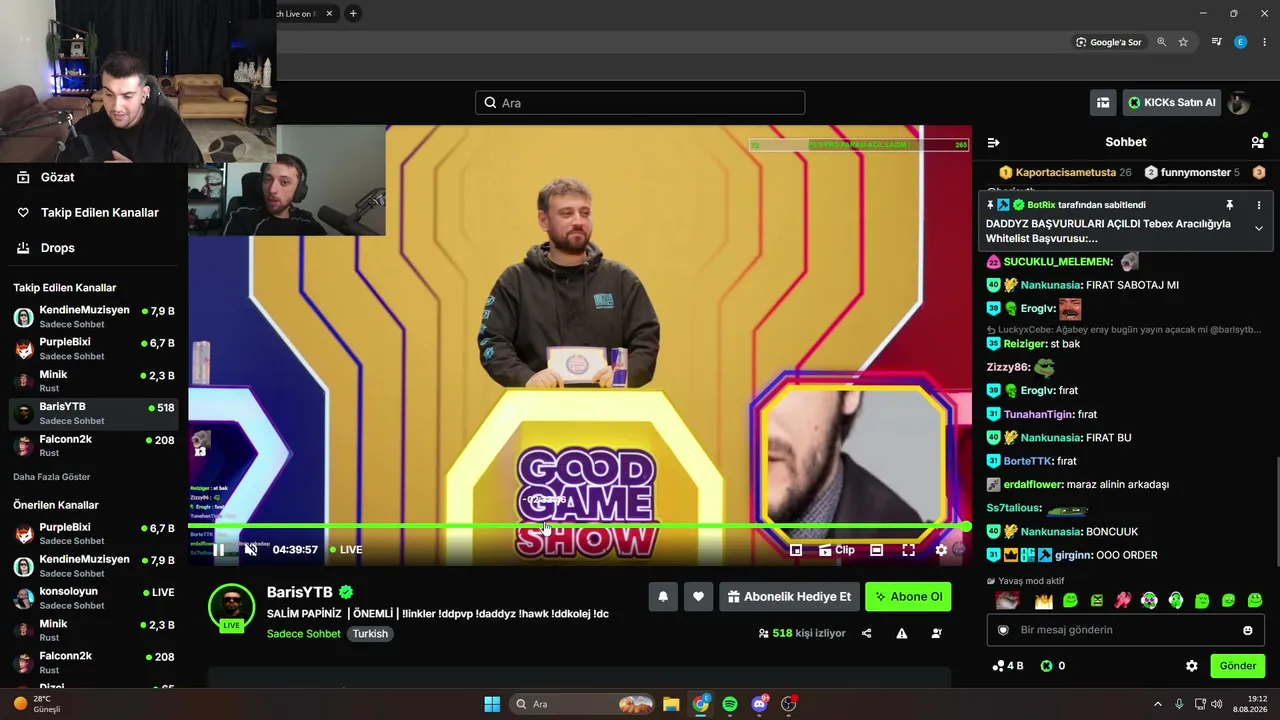Open the Windows Start menu
This screenshot has height=720, width=1280.
(492, 704)
